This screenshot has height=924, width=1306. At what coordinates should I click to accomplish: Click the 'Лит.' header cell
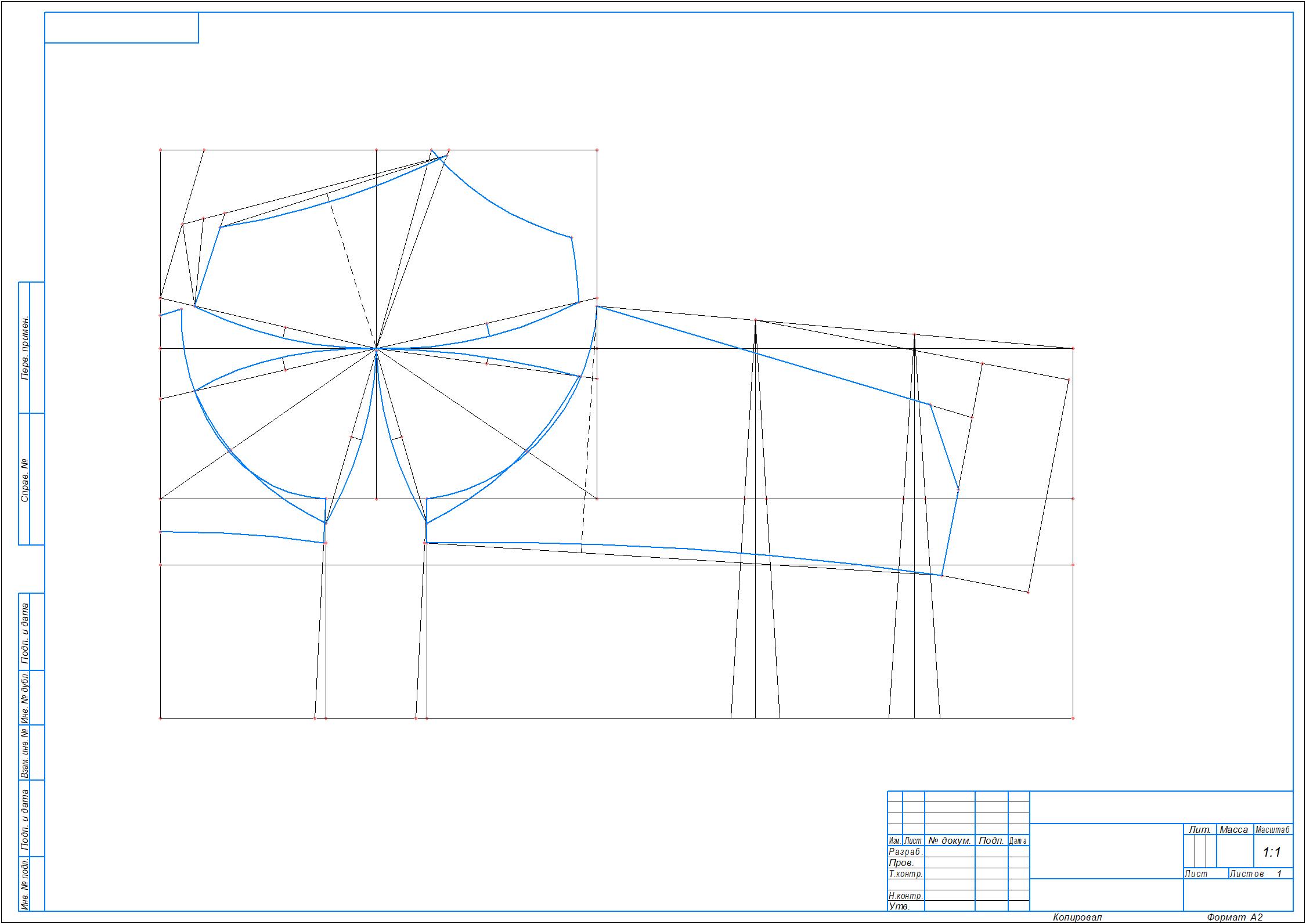click(x=1200, y=829)
